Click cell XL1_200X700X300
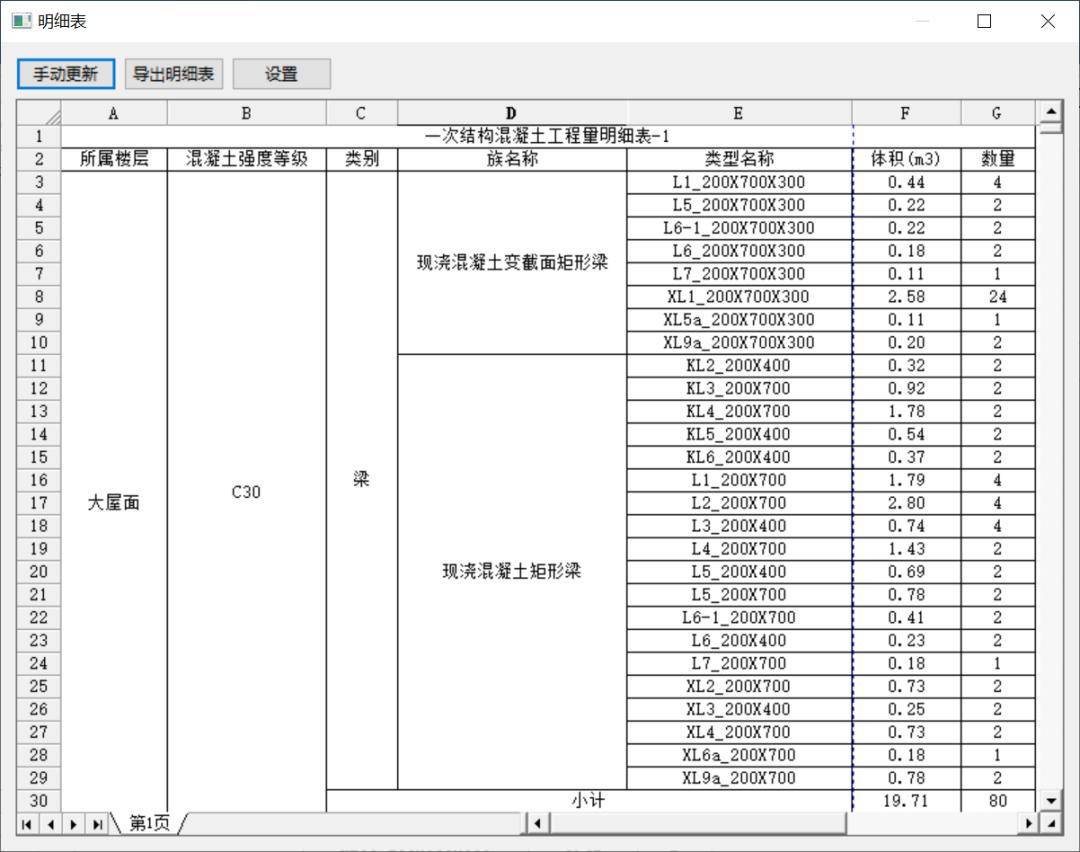 [739, 297]
